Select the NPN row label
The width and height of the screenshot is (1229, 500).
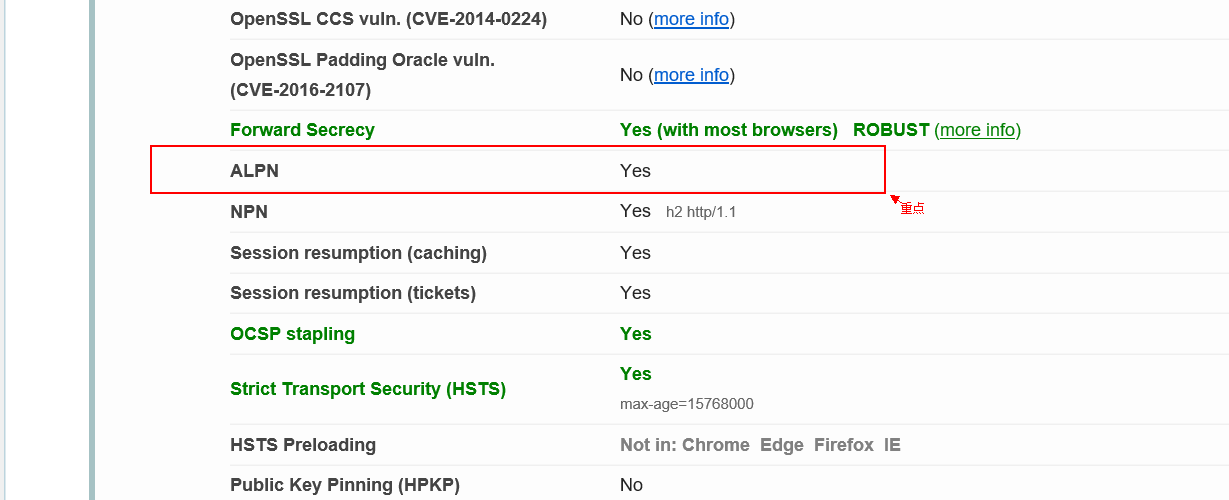(249, 212)
